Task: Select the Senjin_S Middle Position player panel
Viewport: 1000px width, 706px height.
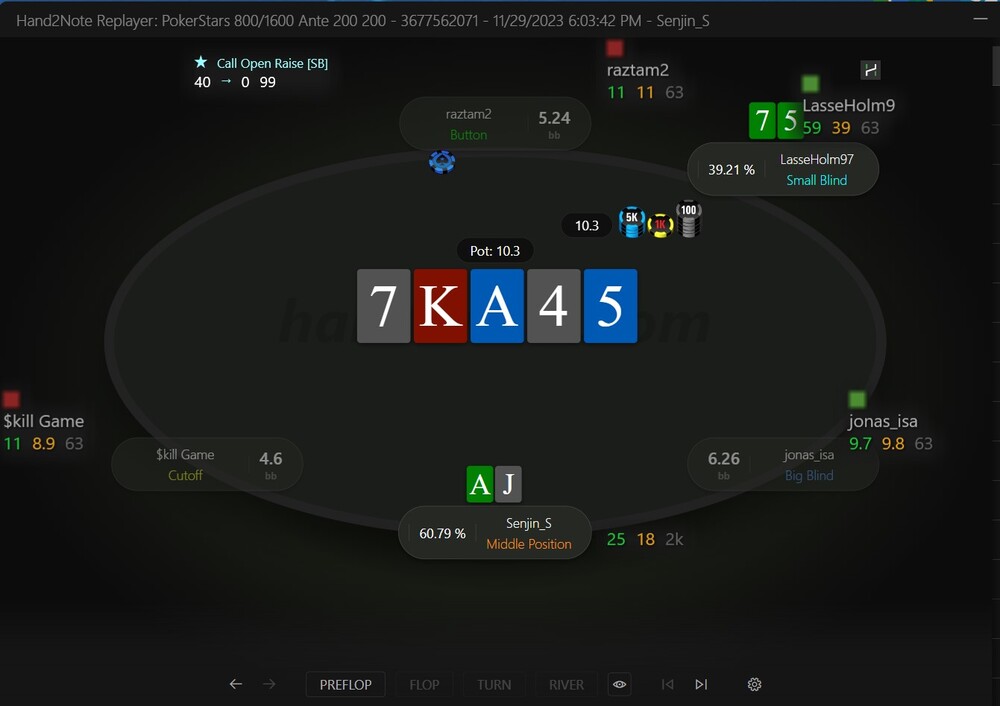Action: tap(495, 533)
